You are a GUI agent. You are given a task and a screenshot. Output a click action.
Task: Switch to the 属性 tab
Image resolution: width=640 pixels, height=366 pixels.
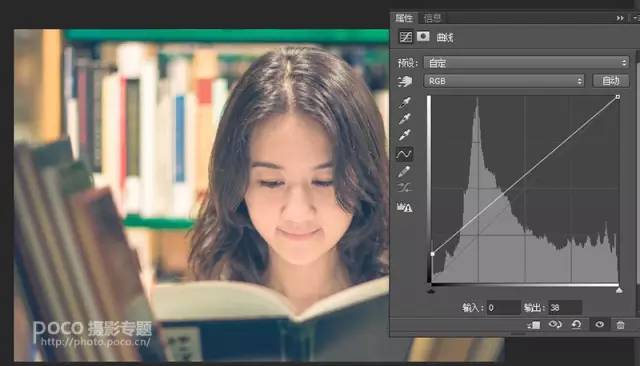tap(404, 18)
